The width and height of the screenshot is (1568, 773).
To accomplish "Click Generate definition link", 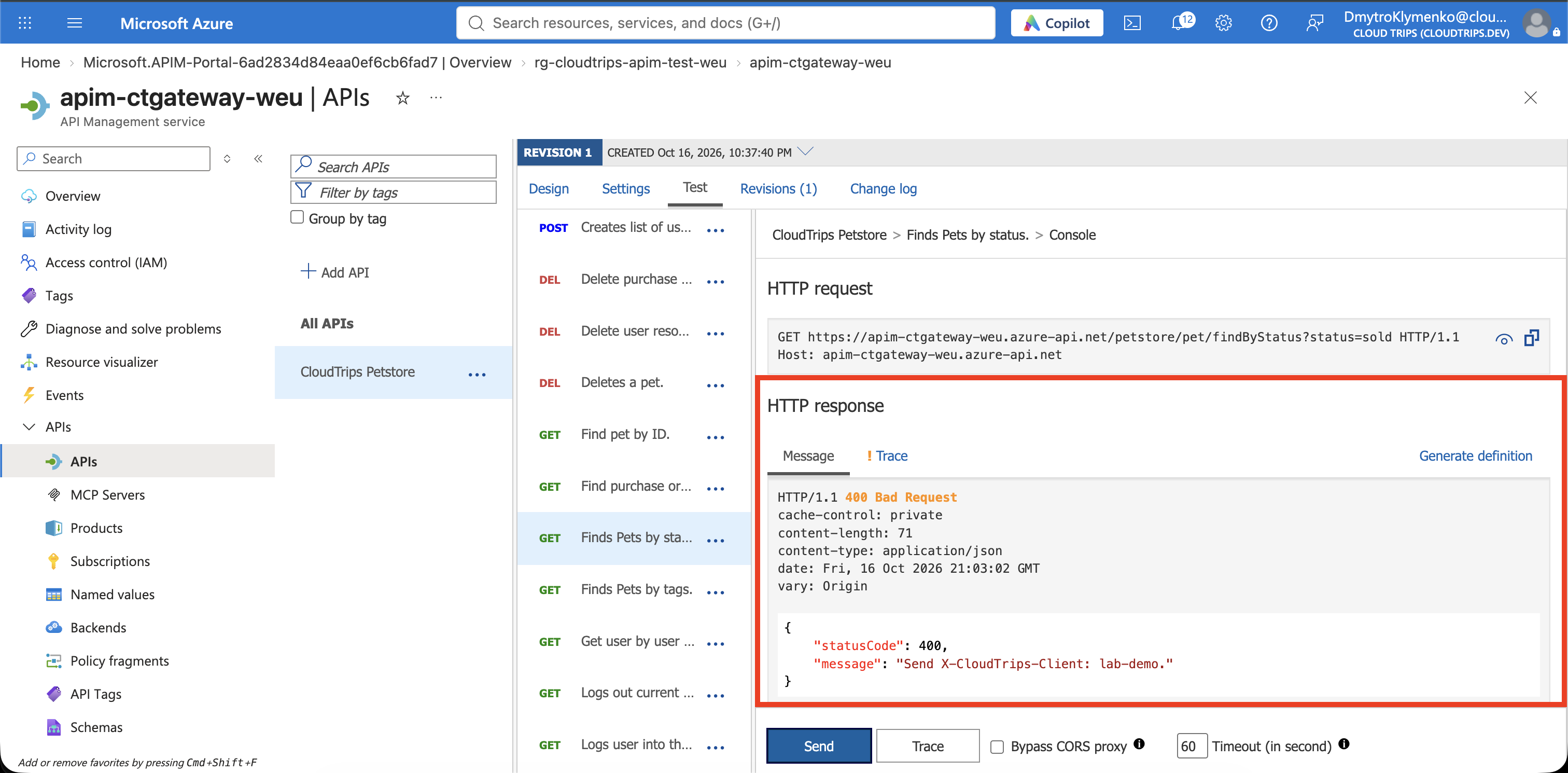I will pos(1476,455).
